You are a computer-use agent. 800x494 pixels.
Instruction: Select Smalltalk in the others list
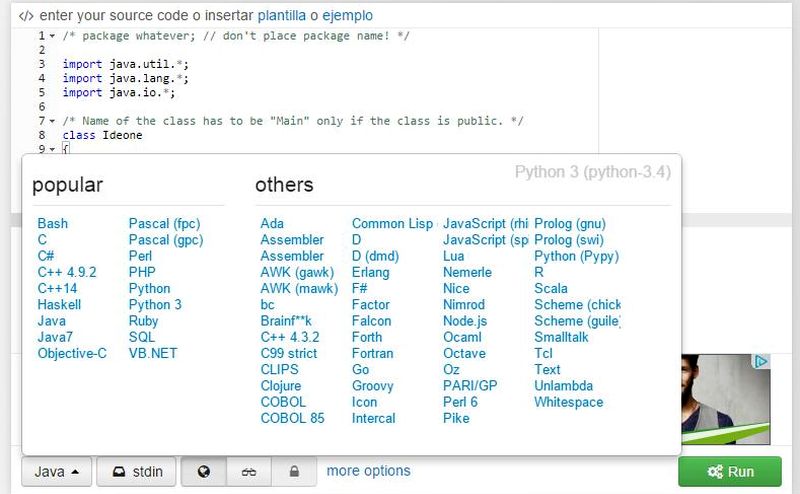tap(561, 337)
